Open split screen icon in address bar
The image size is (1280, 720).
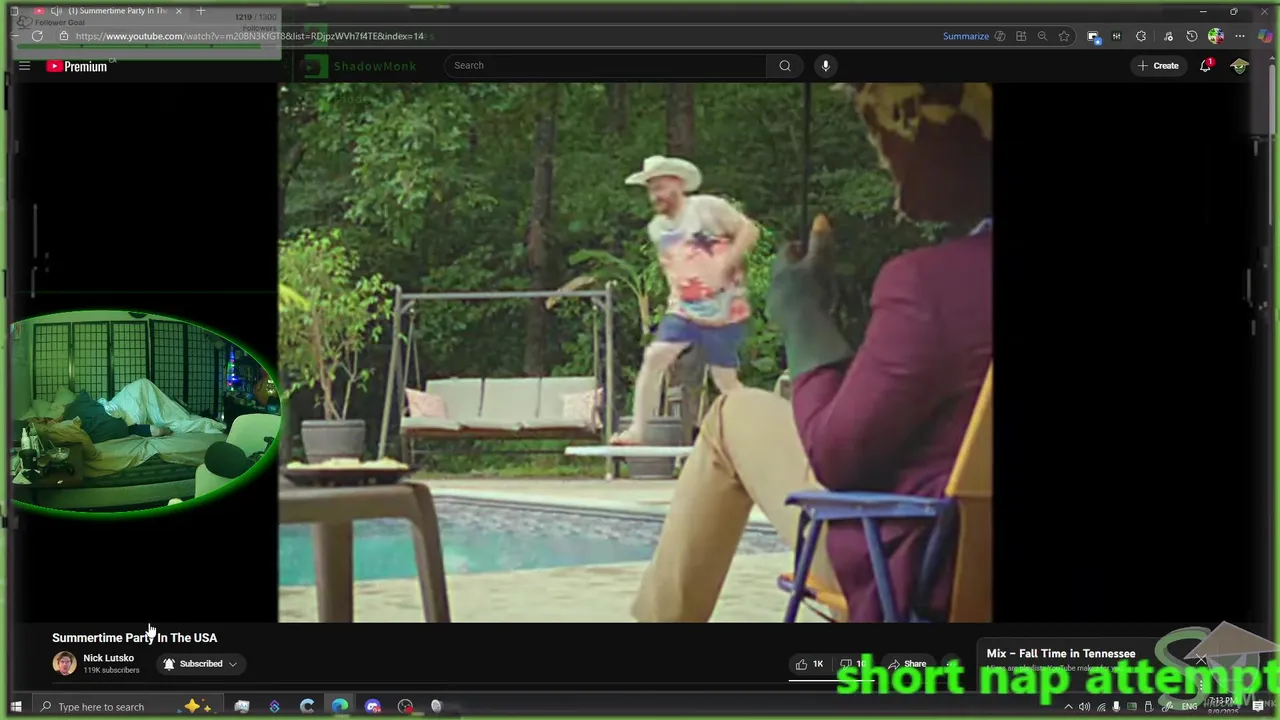click(x=1021, y=36)
